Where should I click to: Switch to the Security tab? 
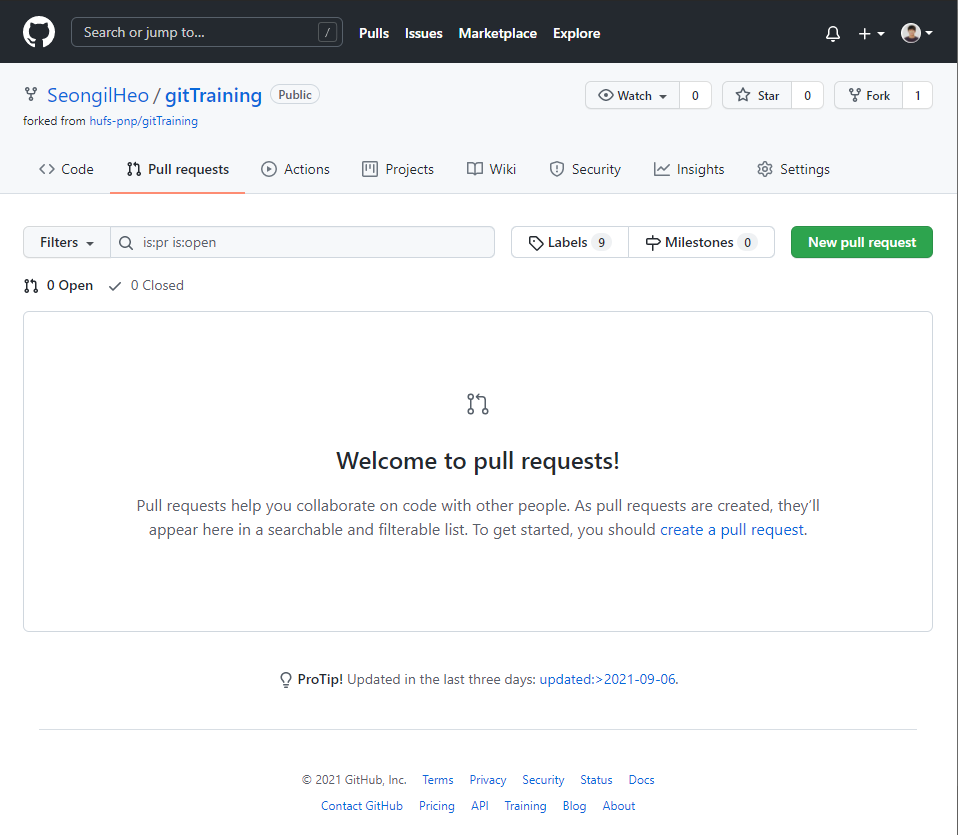(x=585, y=169)
